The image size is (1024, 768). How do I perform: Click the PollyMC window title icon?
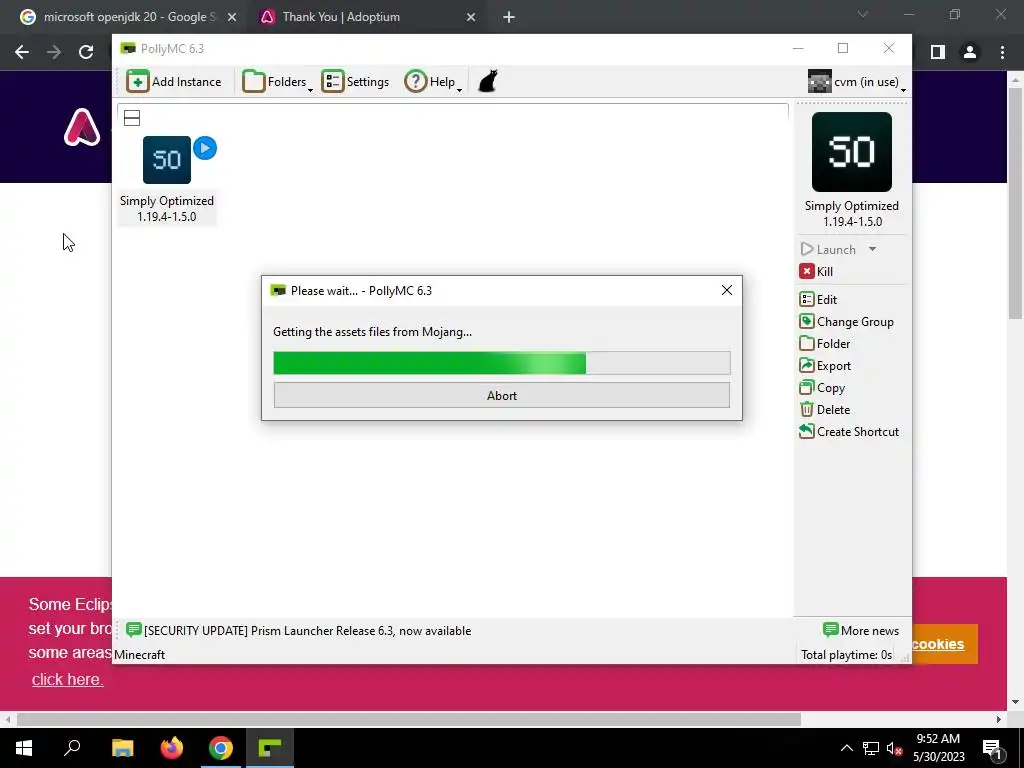[x=128, y=49]
